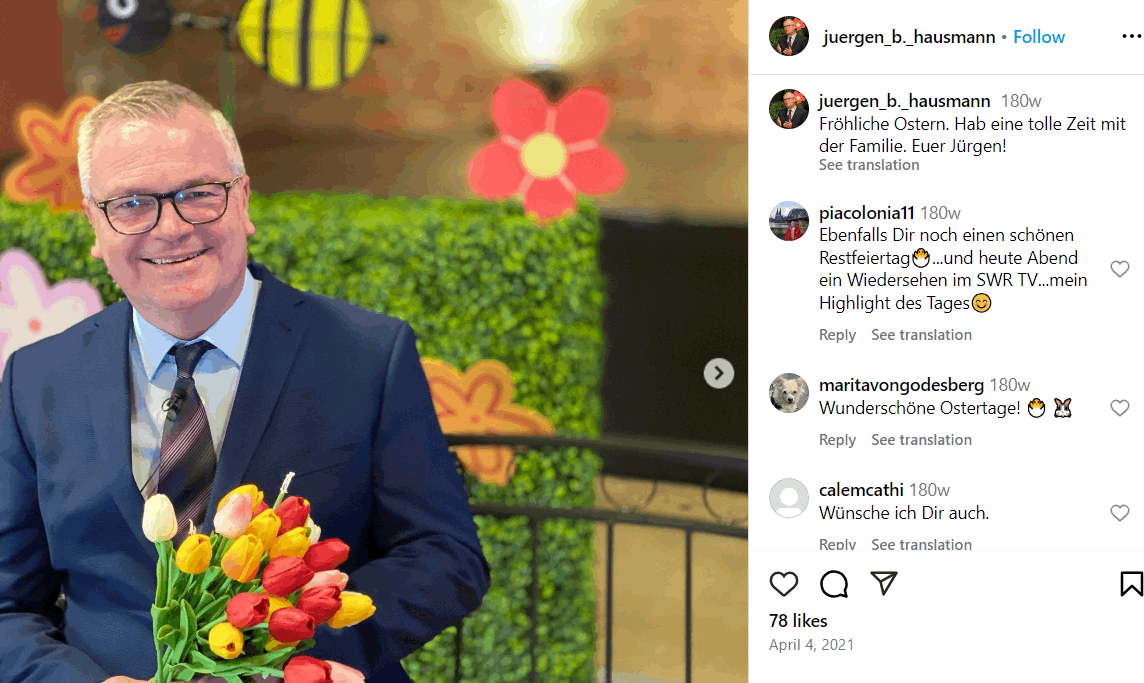Viewport: 1144px width, 683px height.
Task: See translation of maritavongodesberg's comment
Action: (921, 440)
